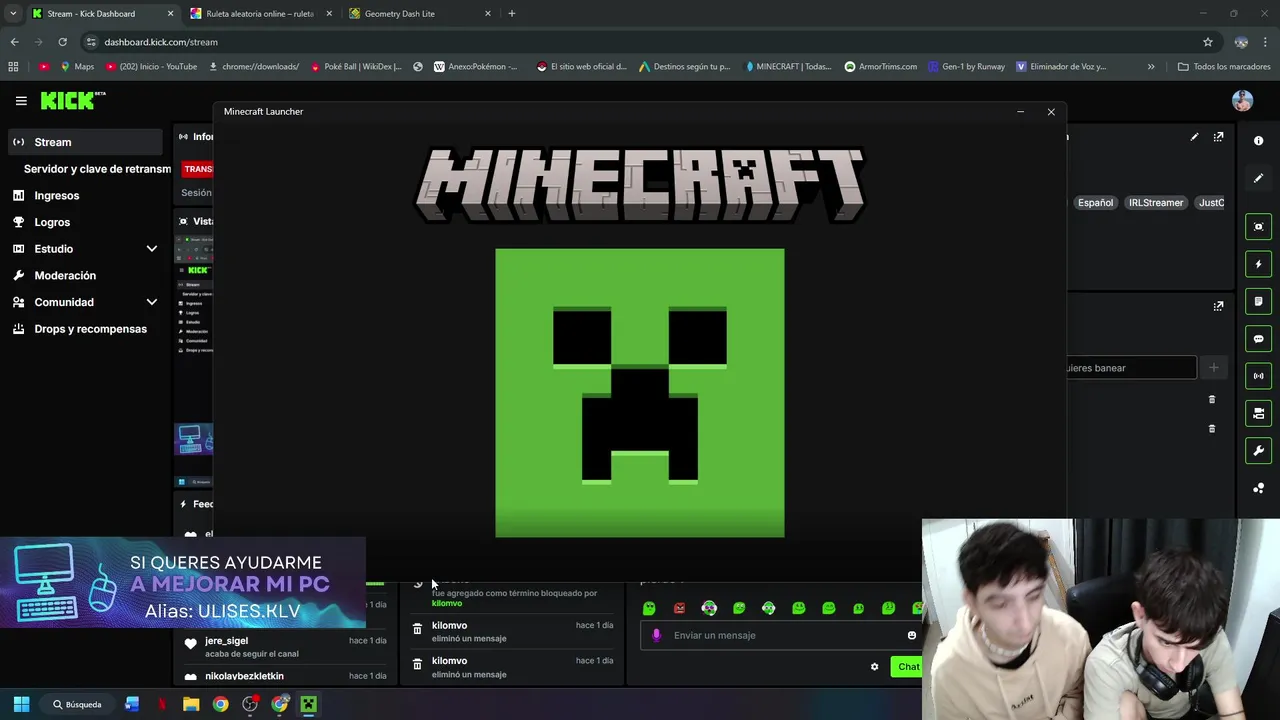
Task: Click the heart icon next to jere_sigel
Action: [191, 644]
